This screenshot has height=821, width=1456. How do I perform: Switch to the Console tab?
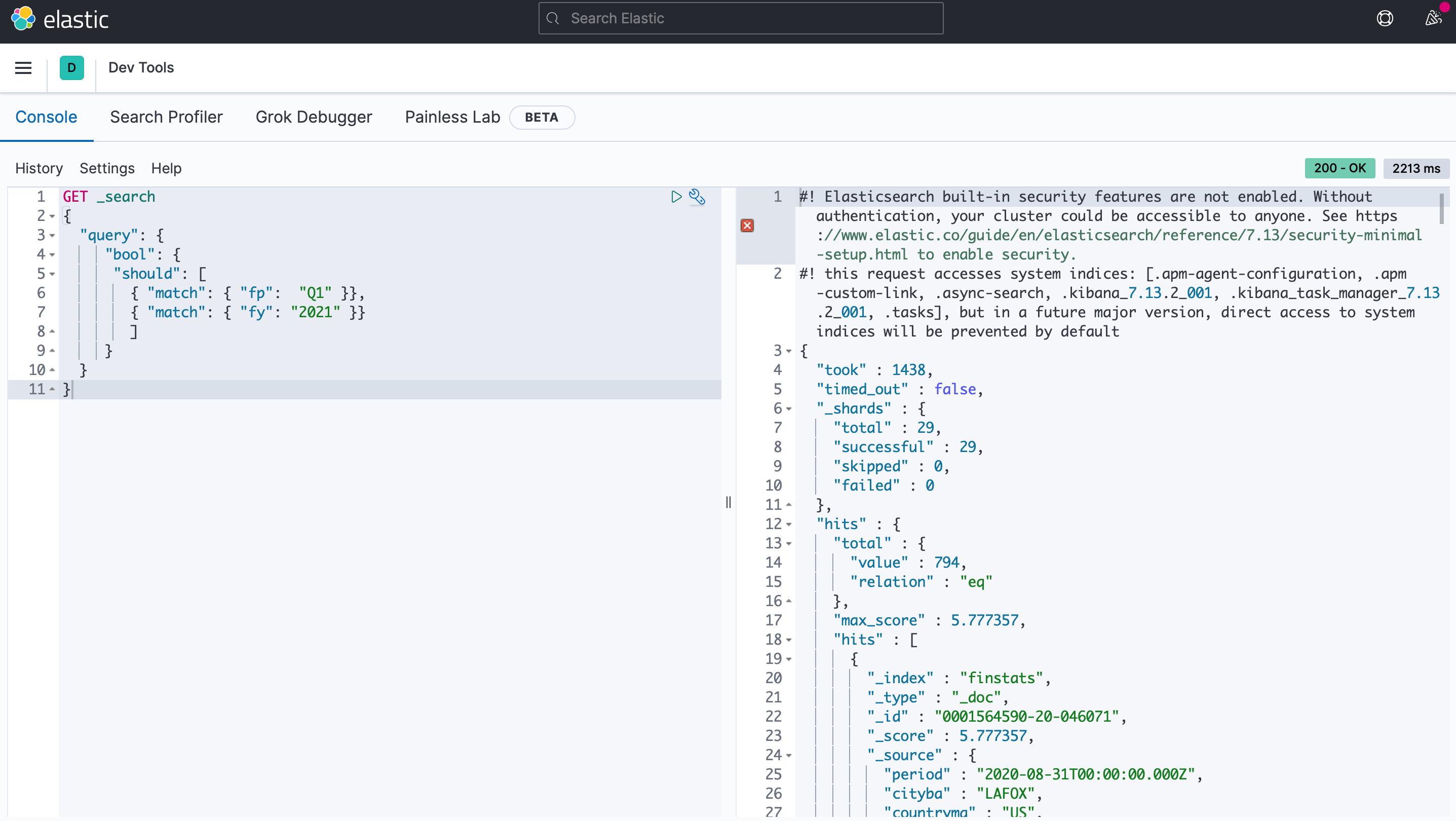pyautogui.click(x=46, y=117)
